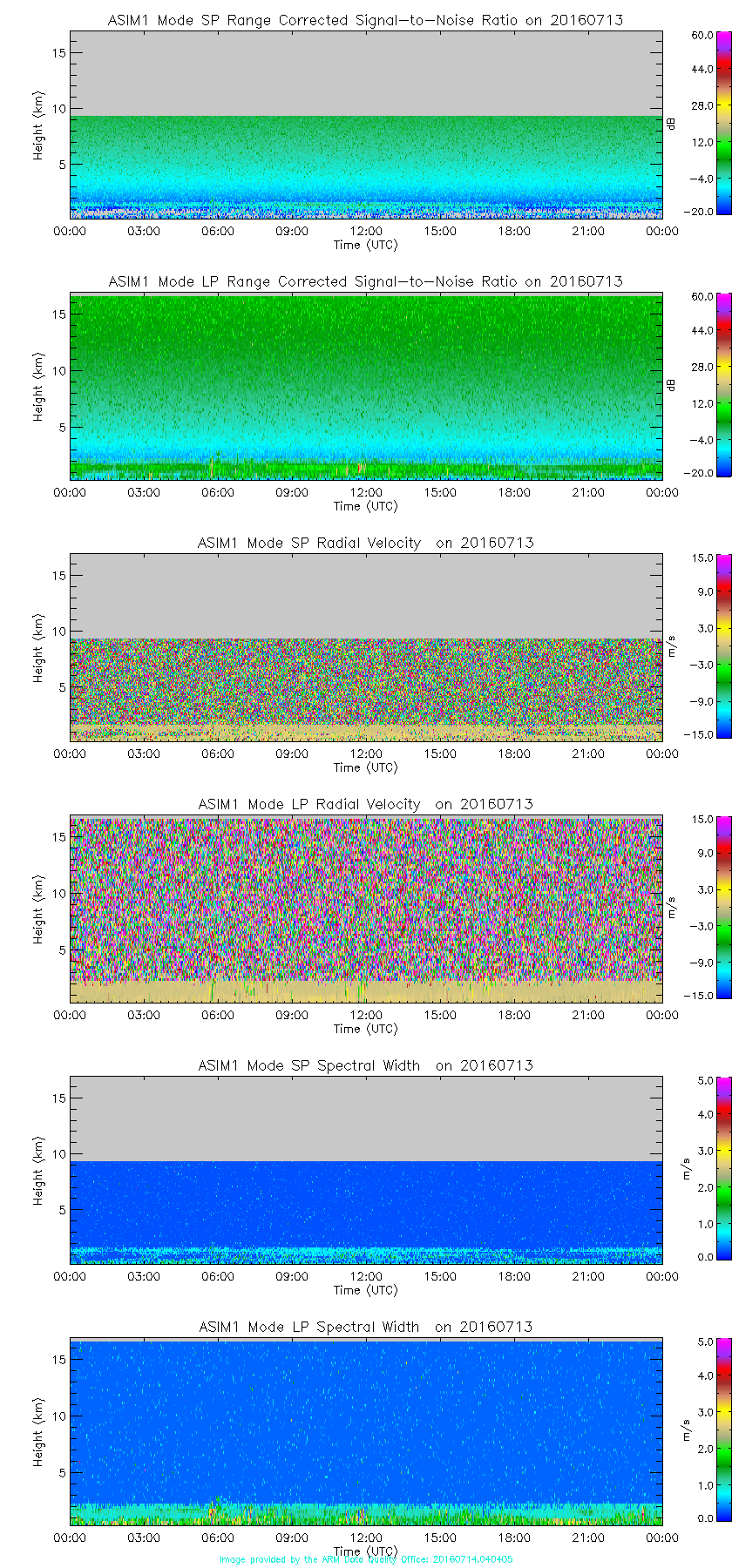Click Height (km) axis label of LP Radial Velocity
This screenshot has width=732, height=1568.
pyautogui.click(x=38, y=909)
